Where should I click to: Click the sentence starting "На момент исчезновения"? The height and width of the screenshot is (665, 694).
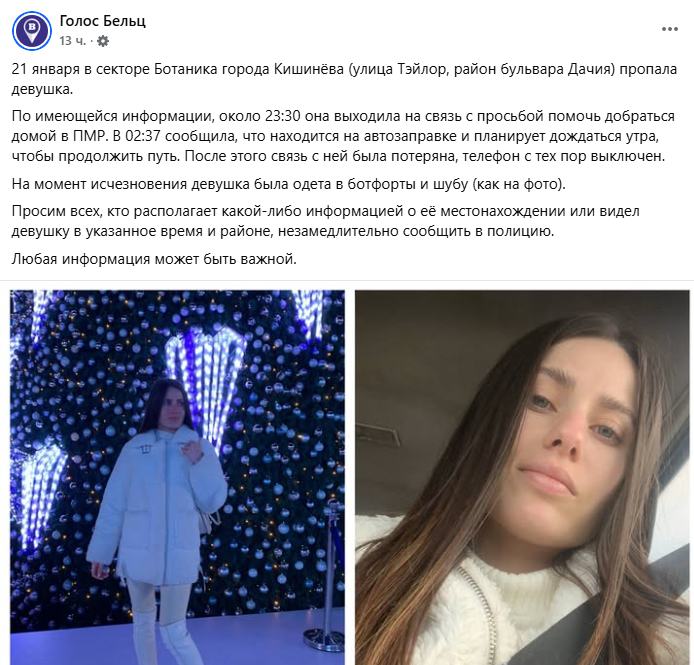tap(289, 184)
